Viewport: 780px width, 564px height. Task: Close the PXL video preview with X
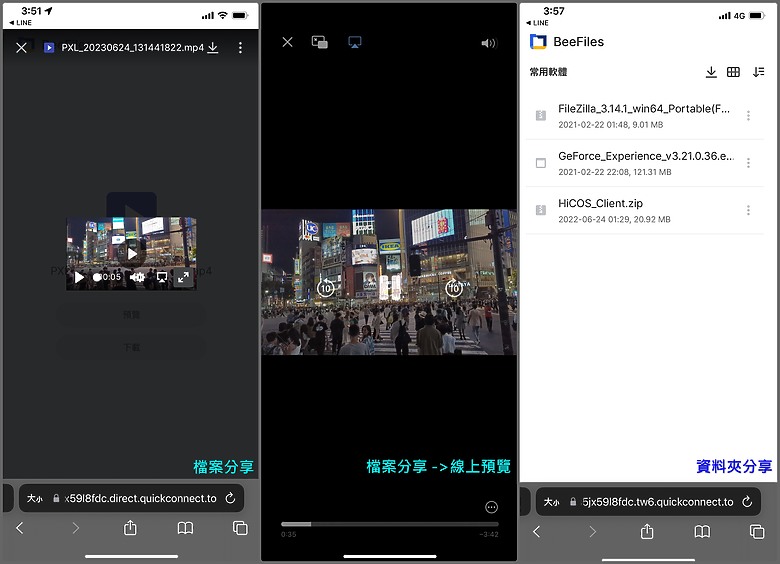click(x=21, y=48)
